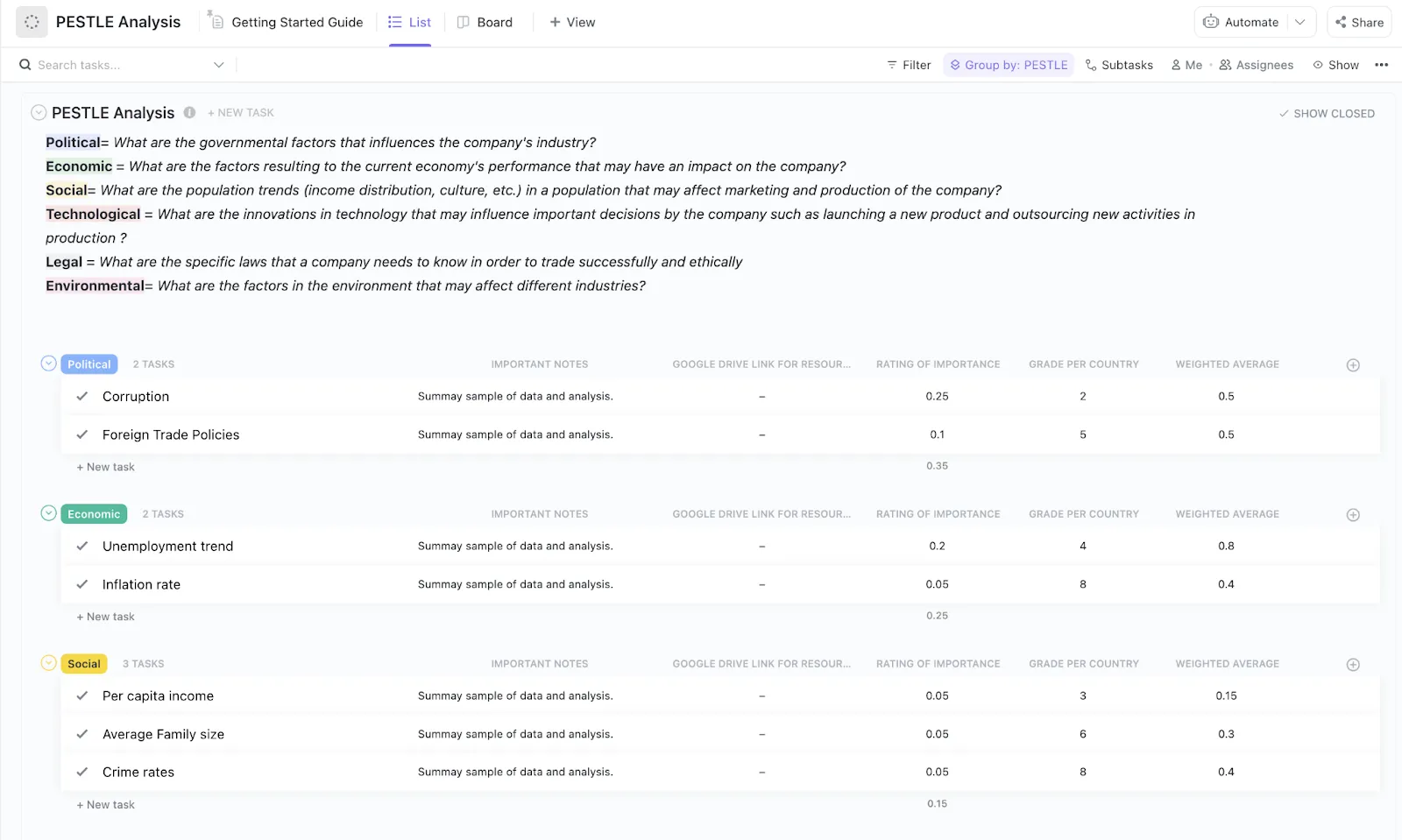The width and height of the screenshot is (1402, 840).
Task: Add a new task under Economic
Action: click(x=106, y=617)
